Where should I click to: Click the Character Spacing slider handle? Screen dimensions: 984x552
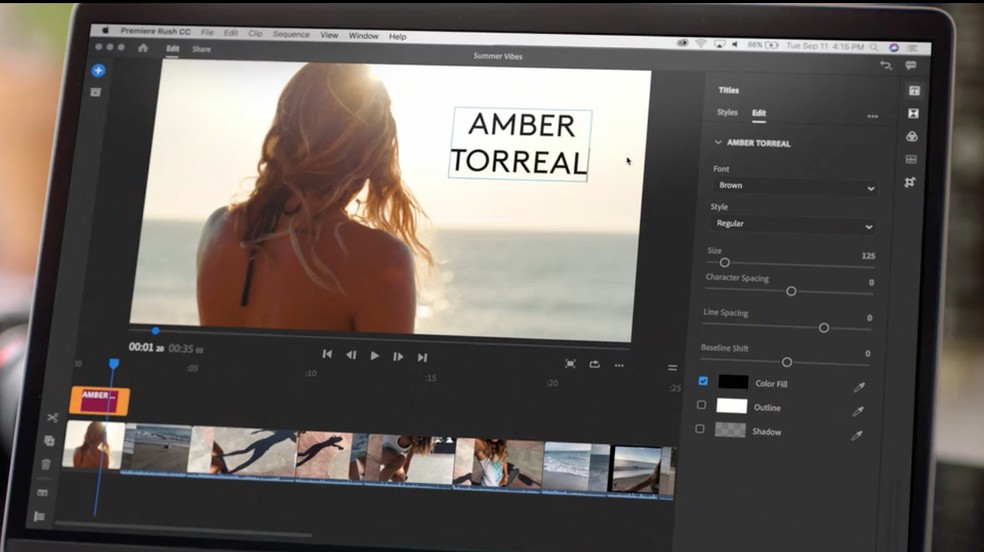(x=791, y=291)
